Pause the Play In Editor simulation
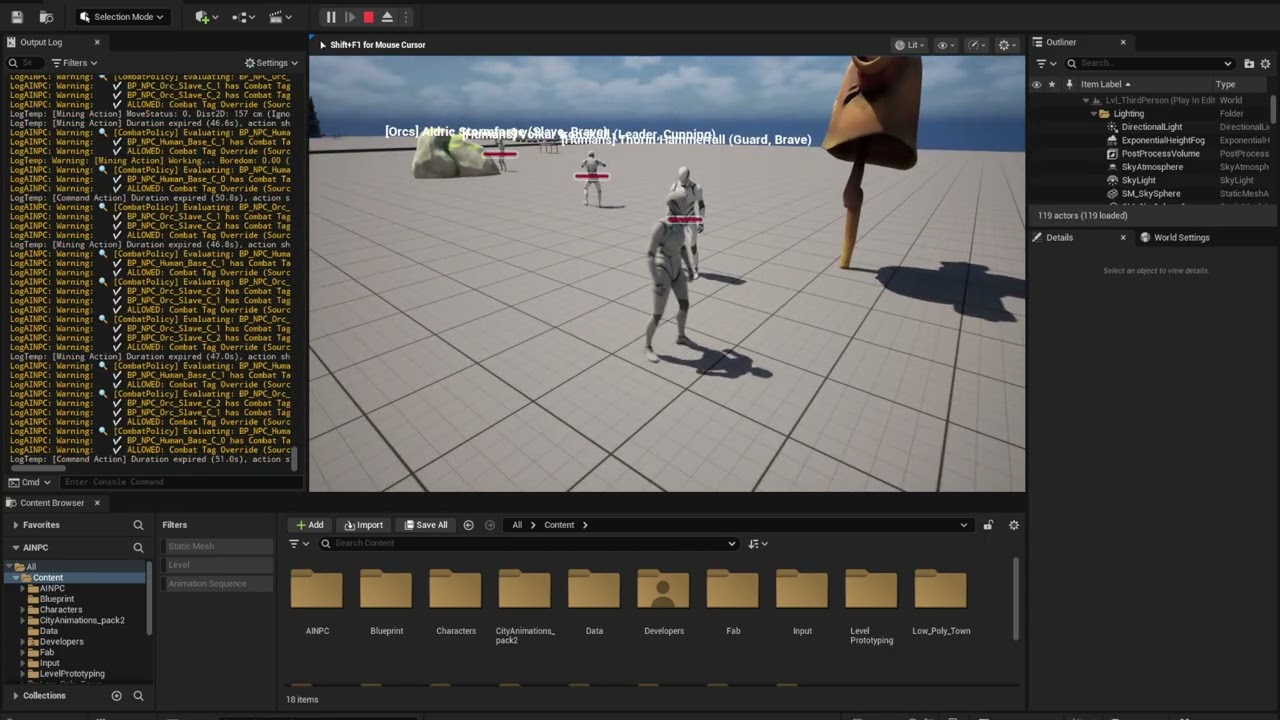Viewport: 1280px width, 720px height. click(331, 17)
